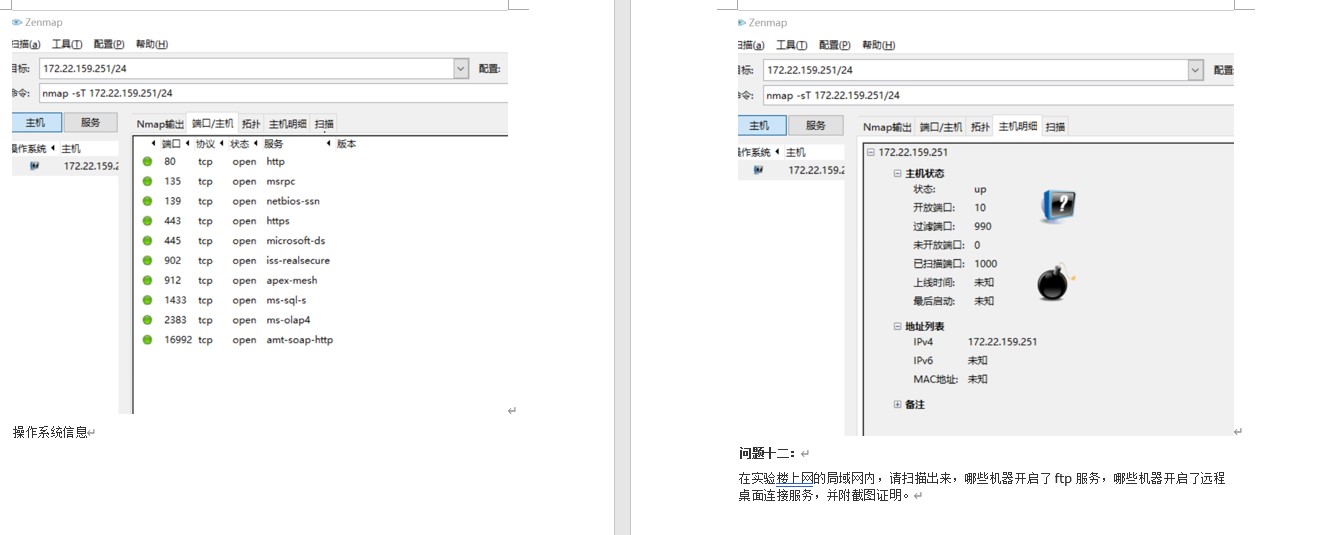This screenshot has height=535, width=1324.
Task: Click the 问题十二 heading in document
Action: tap(767, 453)
